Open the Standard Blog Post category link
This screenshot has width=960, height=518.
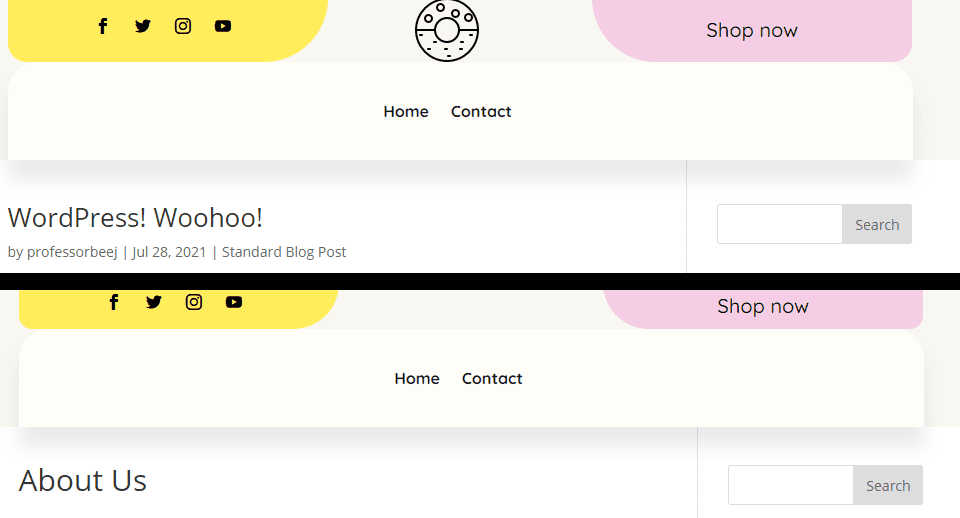(x=284, y=252)
